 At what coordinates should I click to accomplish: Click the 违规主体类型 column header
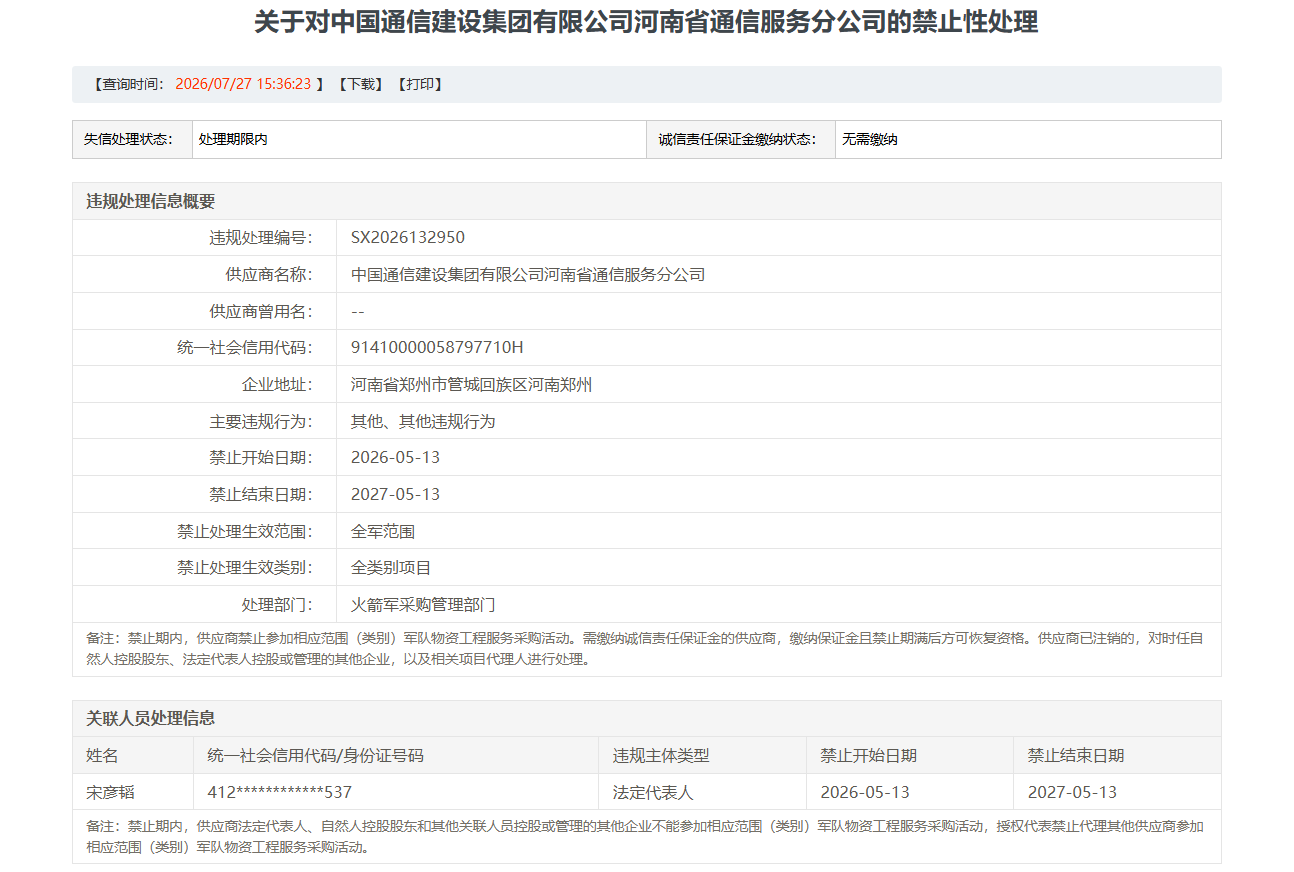point(661,755)
